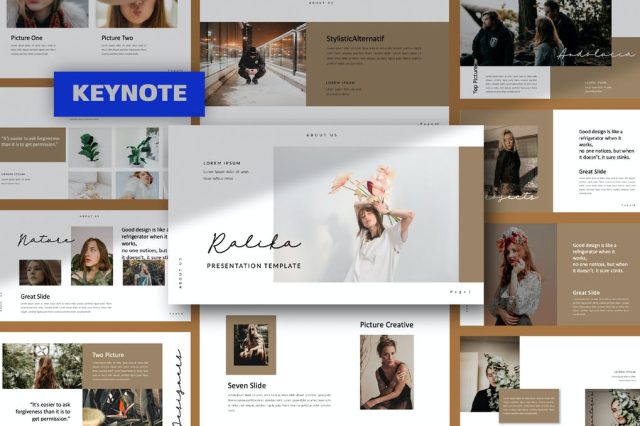Open the portrait above Seven Slide
Viewport: 640px width, 426px height.
tap(250, 345)
